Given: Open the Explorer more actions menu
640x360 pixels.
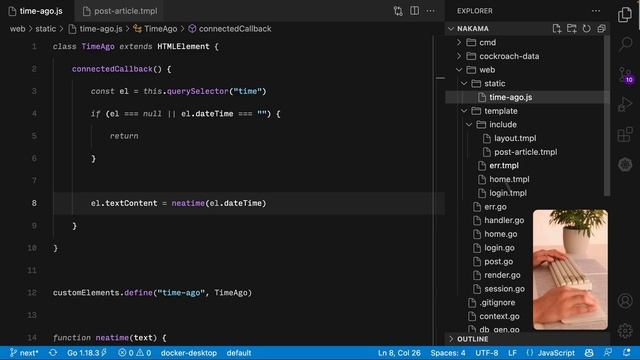Looking at the screenshot, I should [x=596, y=11].
